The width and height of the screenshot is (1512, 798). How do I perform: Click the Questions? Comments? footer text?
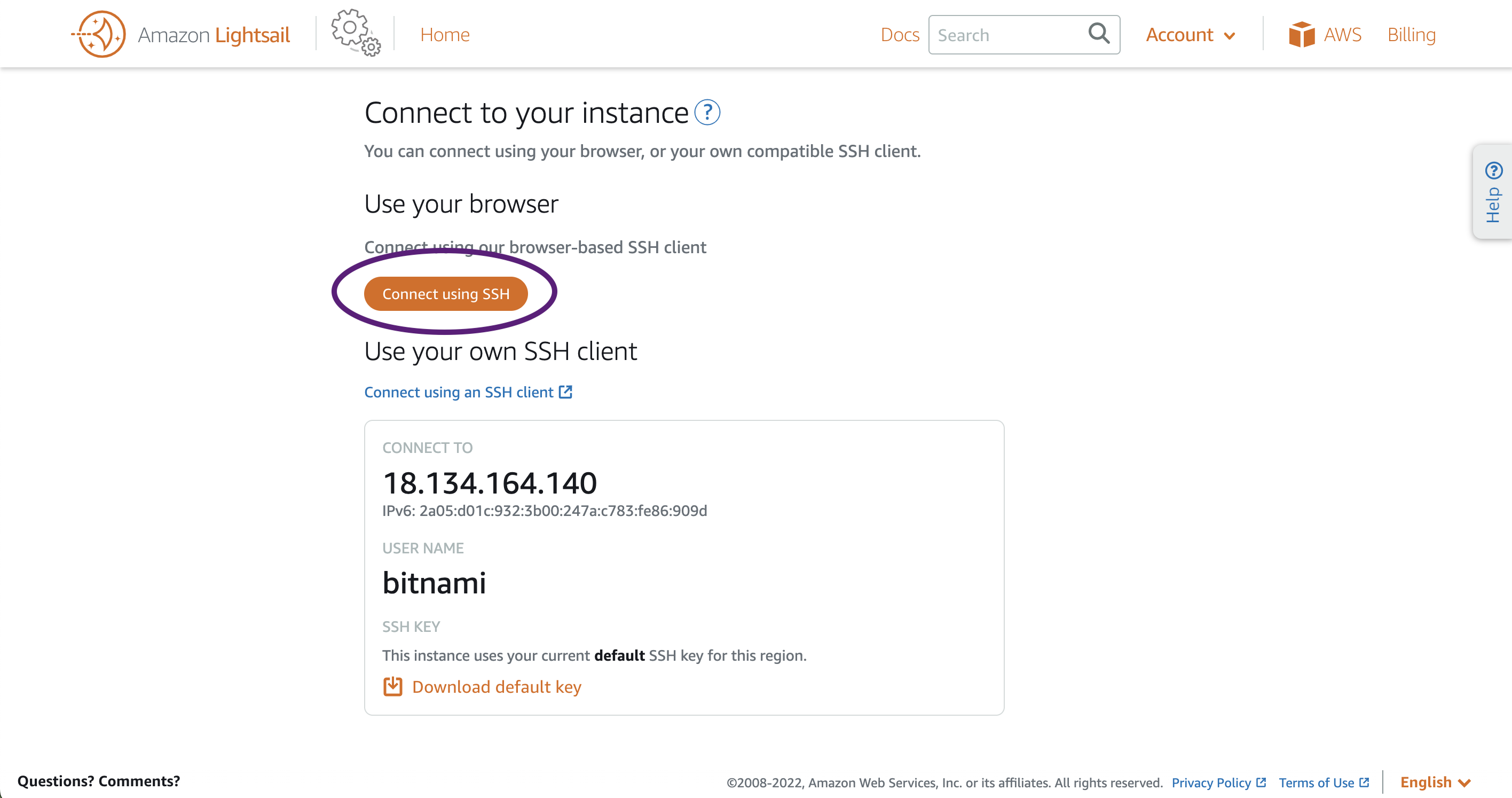99,781
